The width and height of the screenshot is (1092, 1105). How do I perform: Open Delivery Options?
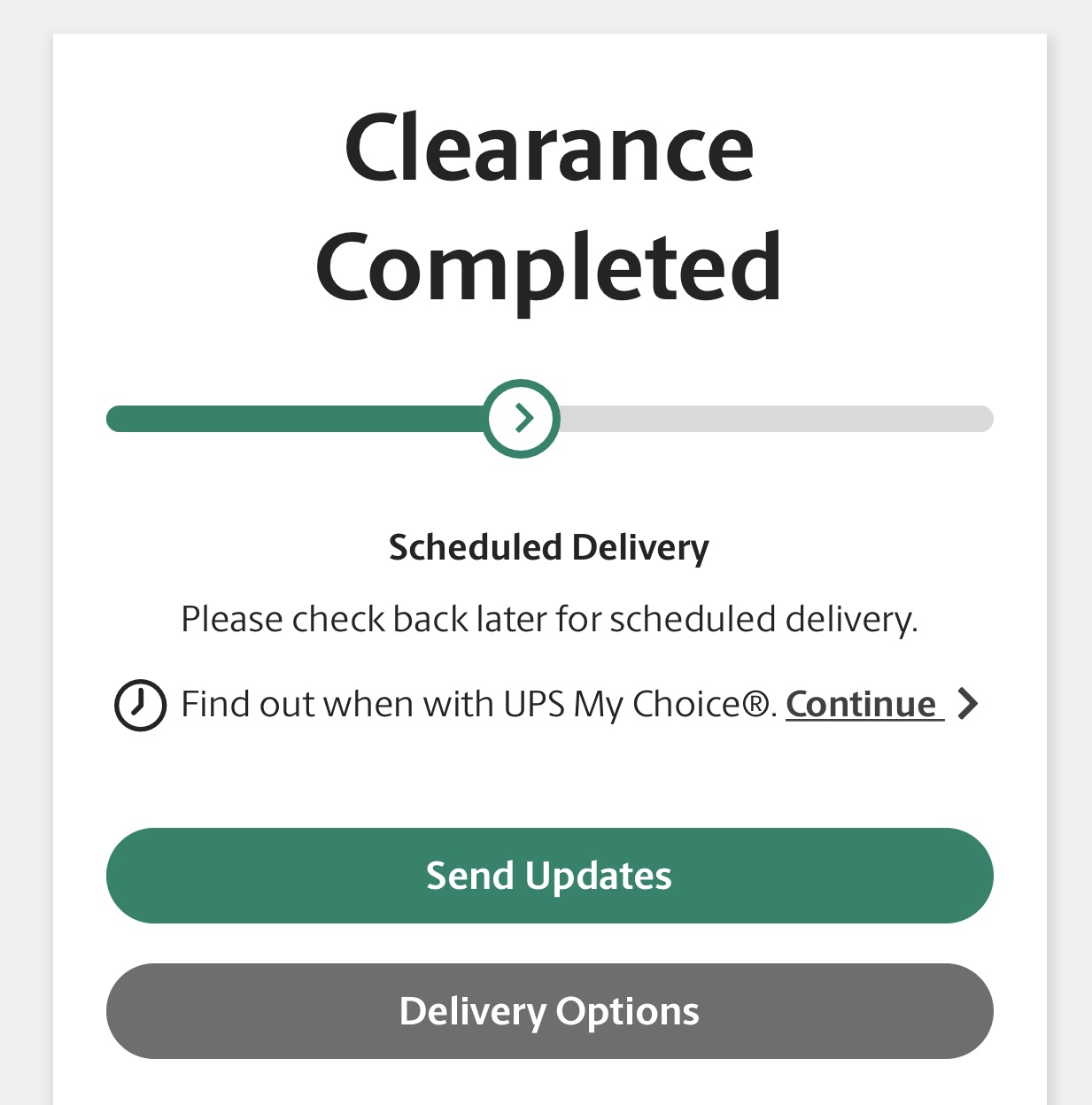point(549,1011)
